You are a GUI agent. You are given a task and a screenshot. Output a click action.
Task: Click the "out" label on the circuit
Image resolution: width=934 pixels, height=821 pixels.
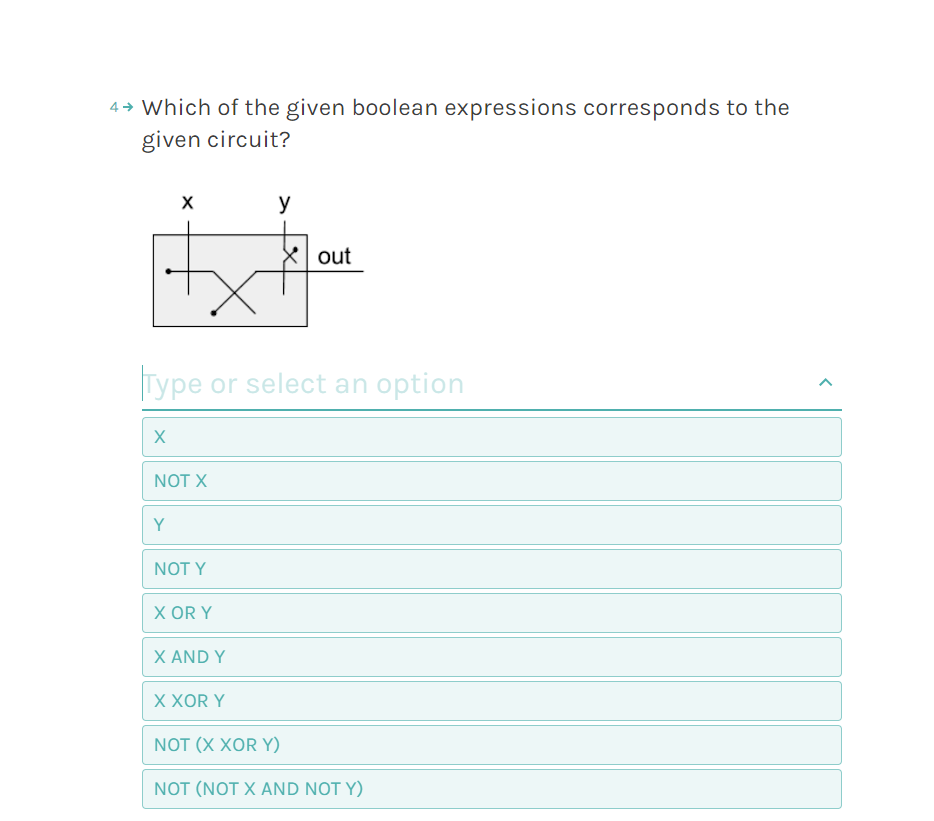coord(335,256)
